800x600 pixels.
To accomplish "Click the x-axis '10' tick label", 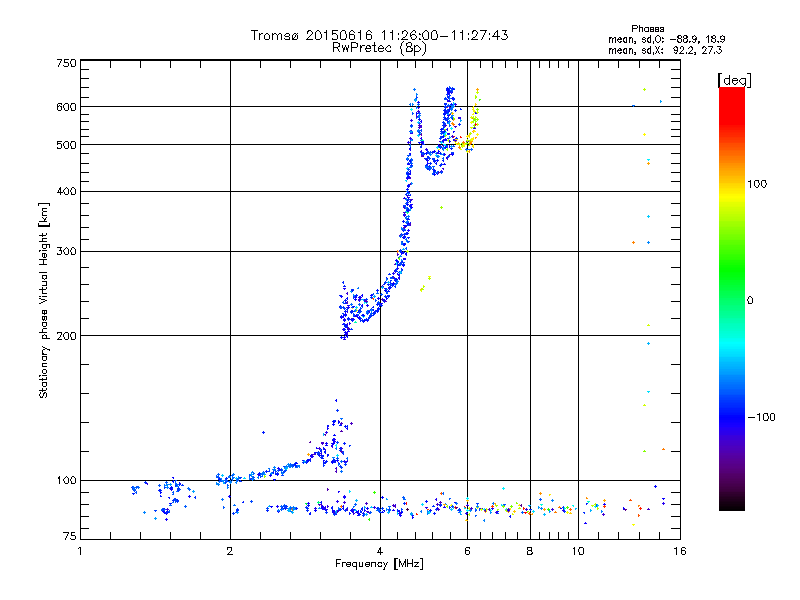I will pos(578,551).
